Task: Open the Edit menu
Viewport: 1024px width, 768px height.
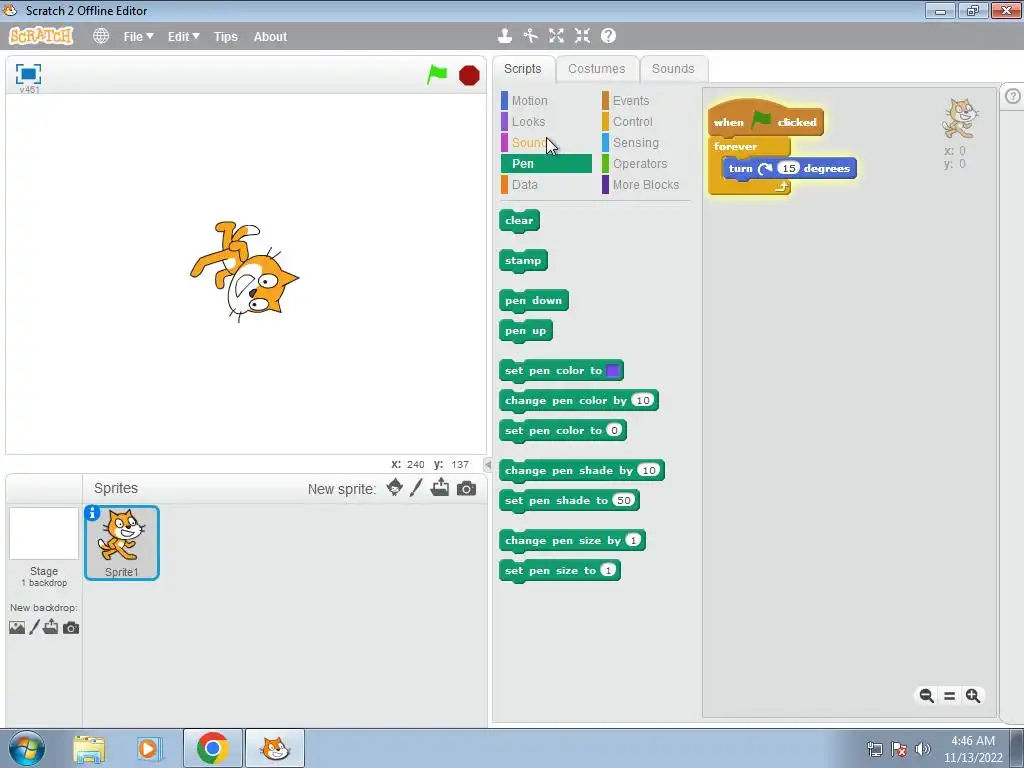Action: click(x=184, y=37)
